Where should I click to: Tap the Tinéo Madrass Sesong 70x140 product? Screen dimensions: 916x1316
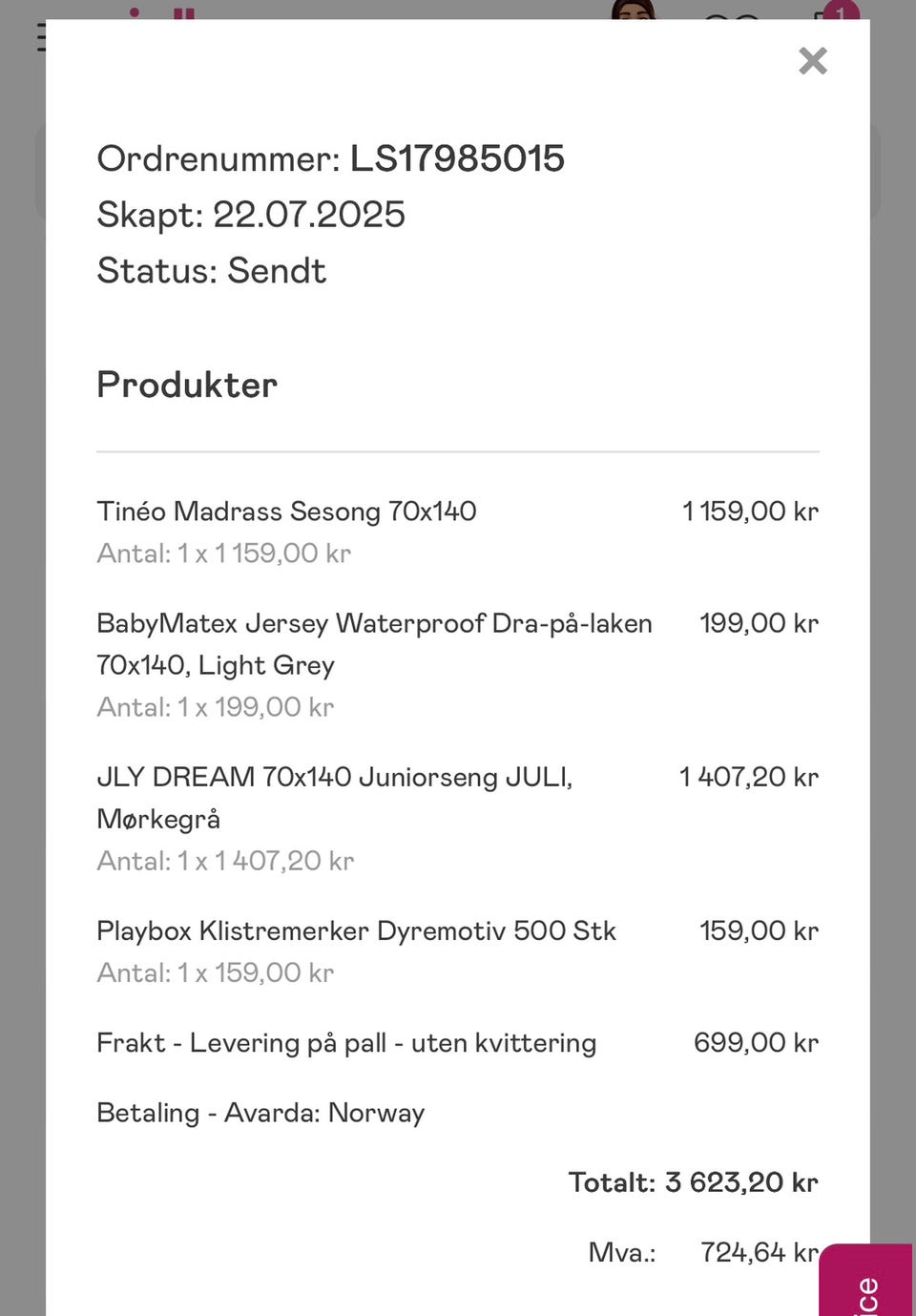[286, 512]
